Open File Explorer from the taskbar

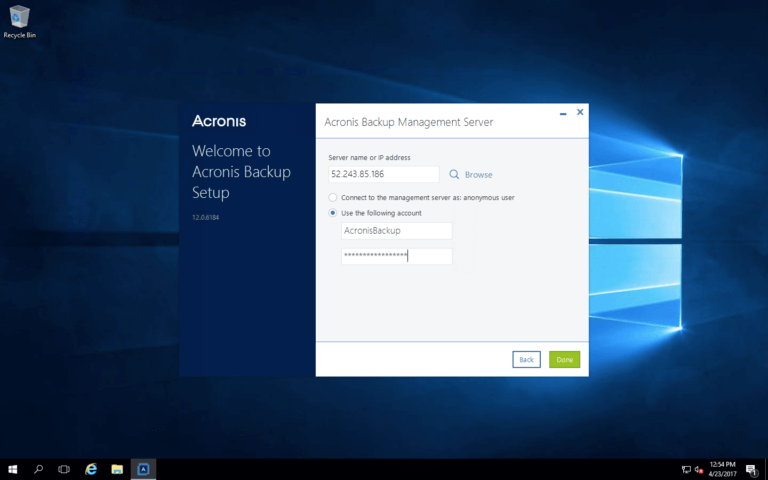117,469
